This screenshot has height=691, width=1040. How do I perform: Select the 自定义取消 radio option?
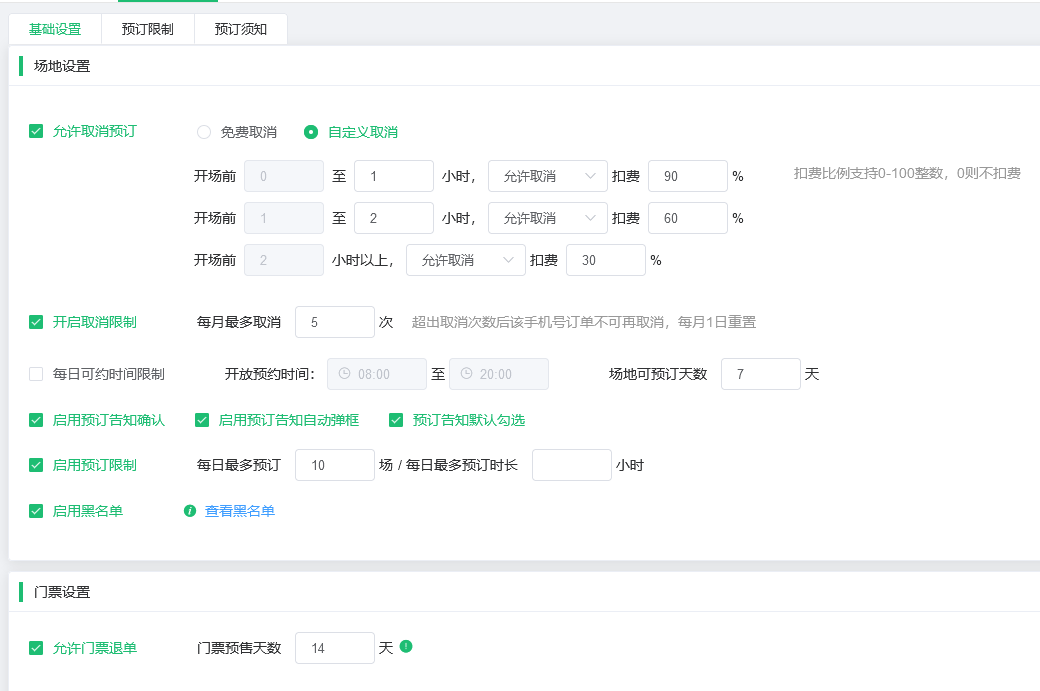point(310,131)
